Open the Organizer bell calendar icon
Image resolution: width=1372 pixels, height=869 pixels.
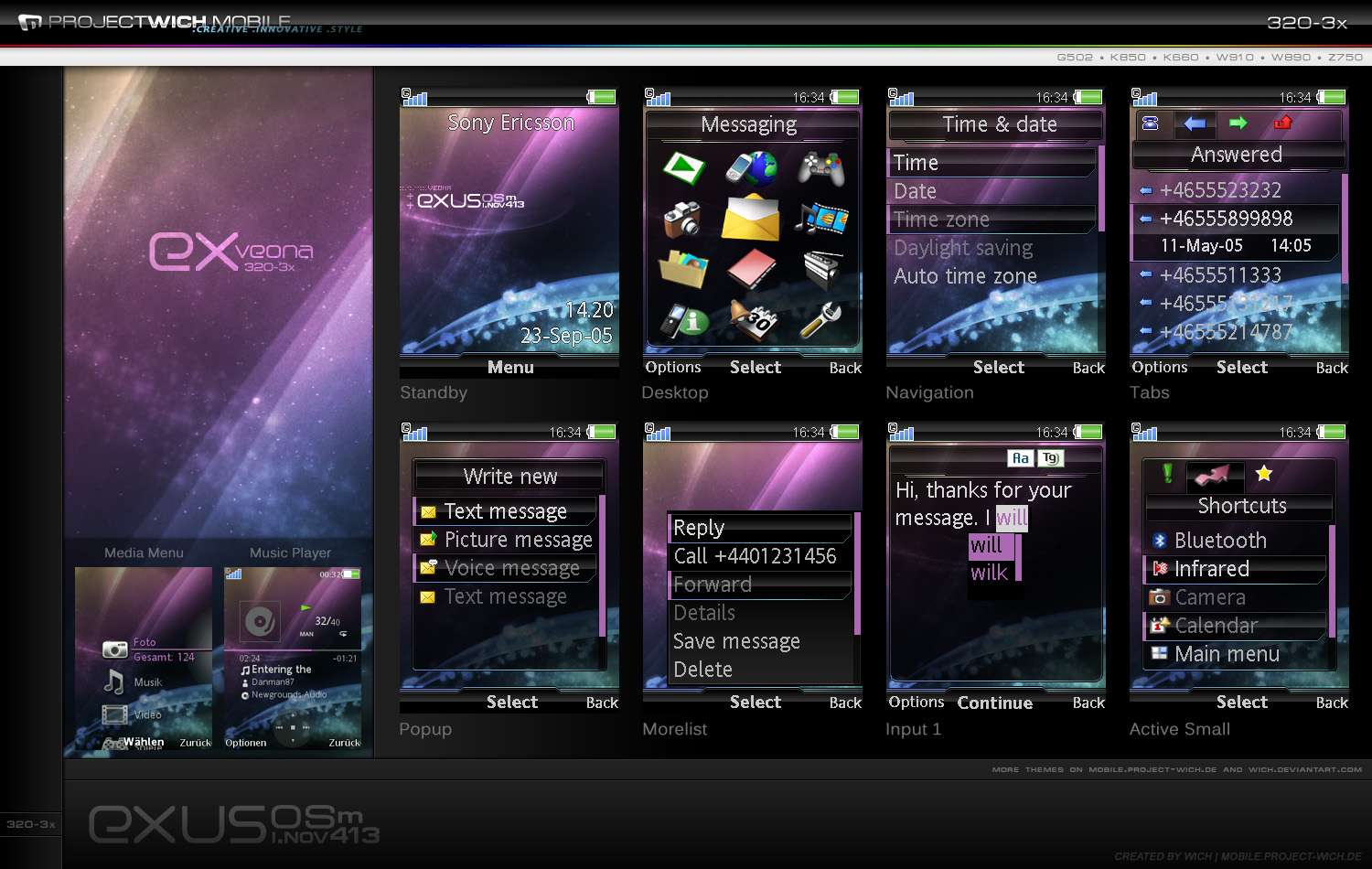753,320
